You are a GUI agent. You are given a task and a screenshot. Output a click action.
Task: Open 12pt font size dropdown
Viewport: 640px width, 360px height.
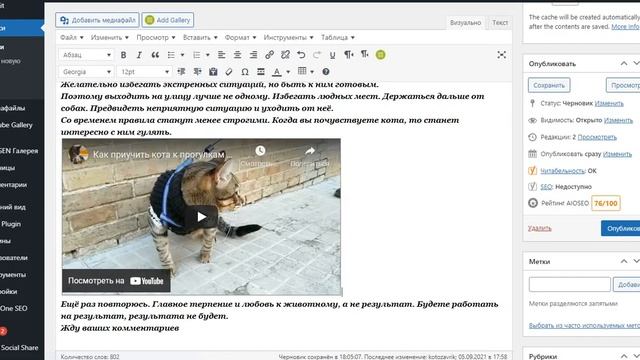click(144, 71)
